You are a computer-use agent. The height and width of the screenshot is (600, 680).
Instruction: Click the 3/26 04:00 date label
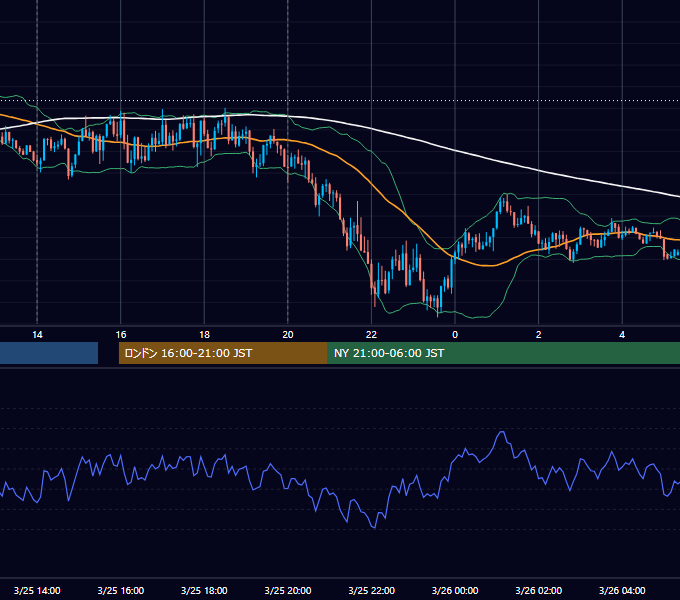(x=622, y=590)
